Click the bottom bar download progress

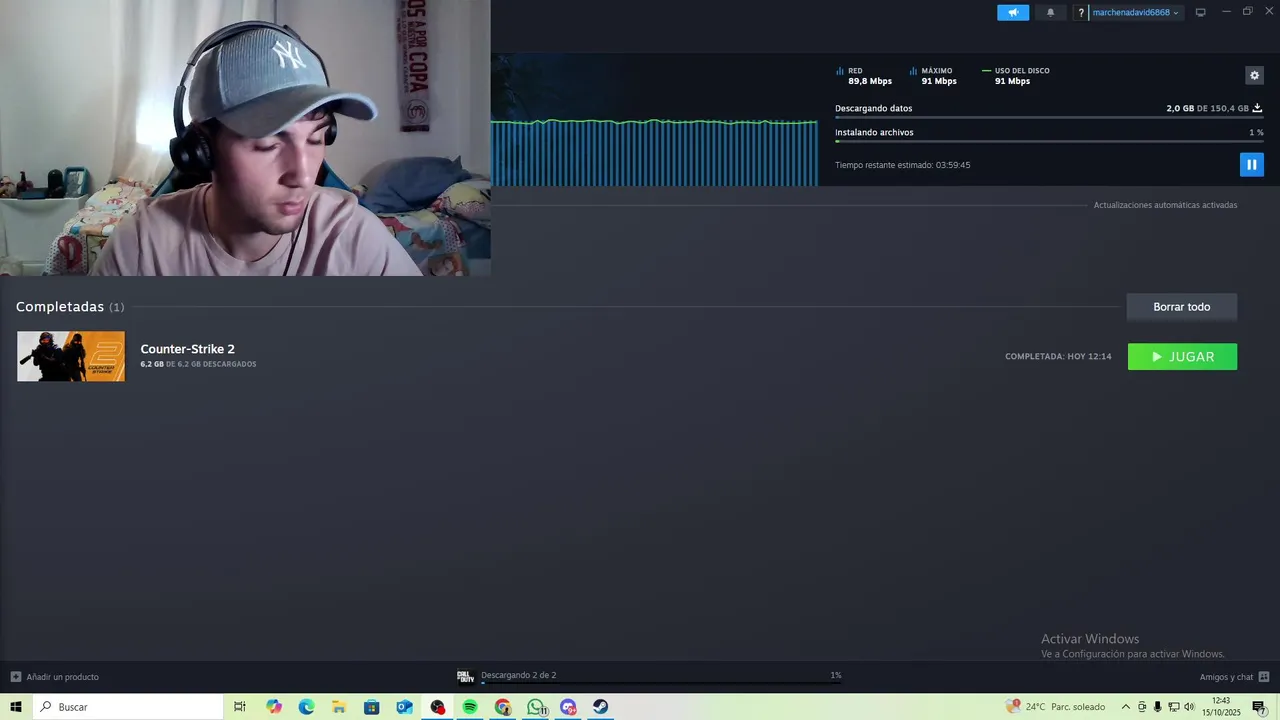click(661, 683)
